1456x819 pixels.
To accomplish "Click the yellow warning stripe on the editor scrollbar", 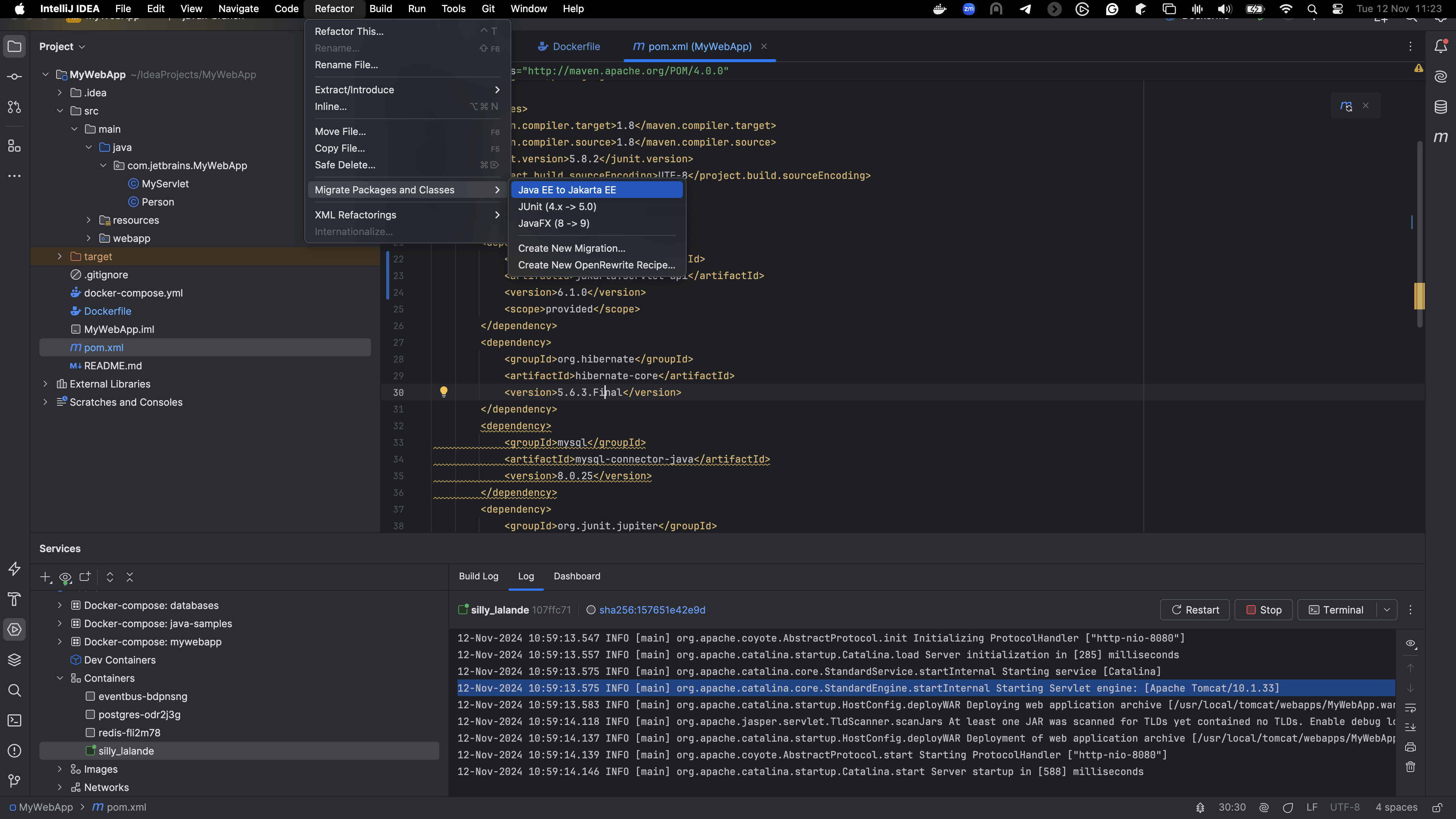I will 1419,295.
